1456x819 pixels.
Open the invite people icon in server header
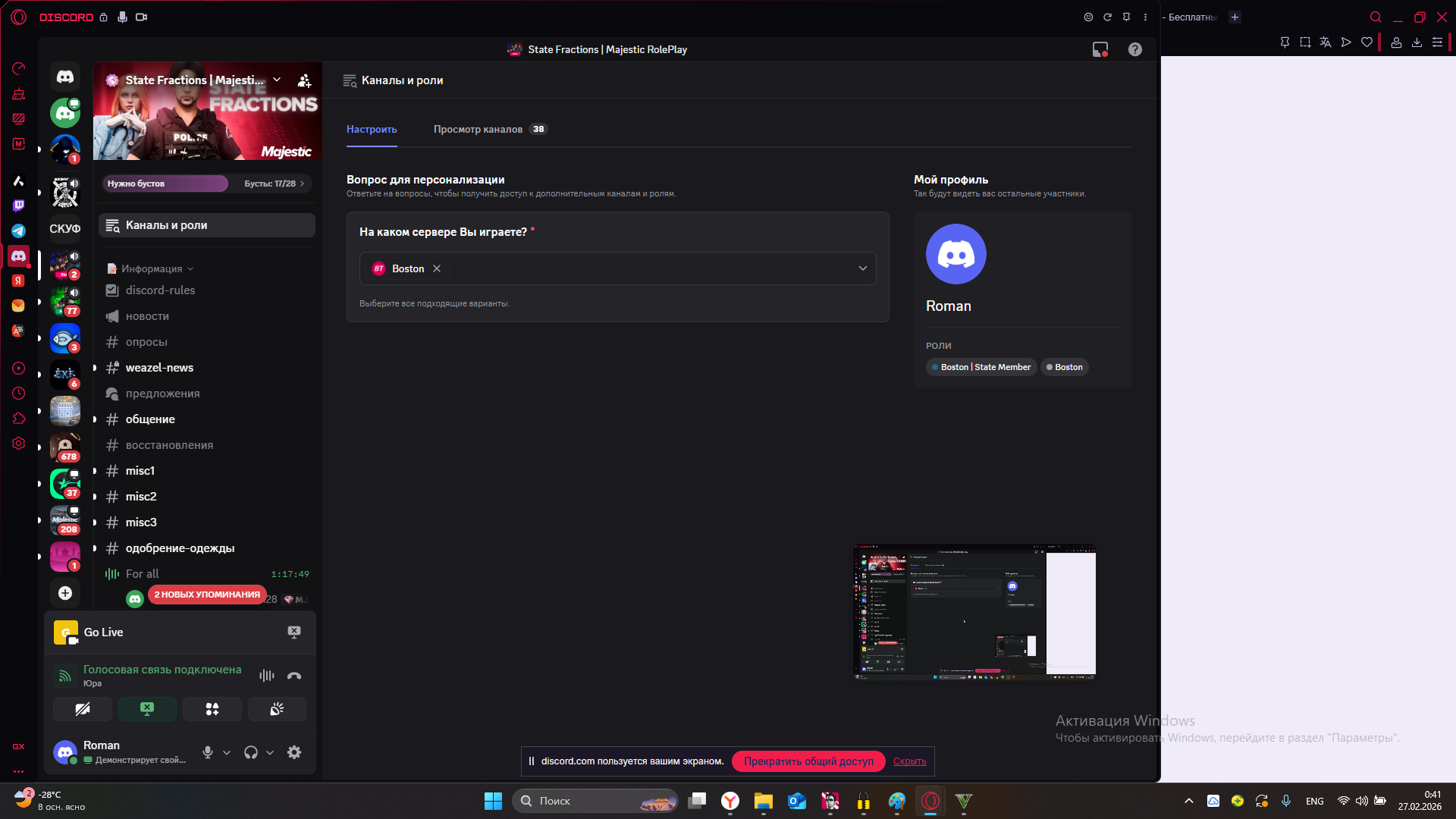(x=304, y=80)
